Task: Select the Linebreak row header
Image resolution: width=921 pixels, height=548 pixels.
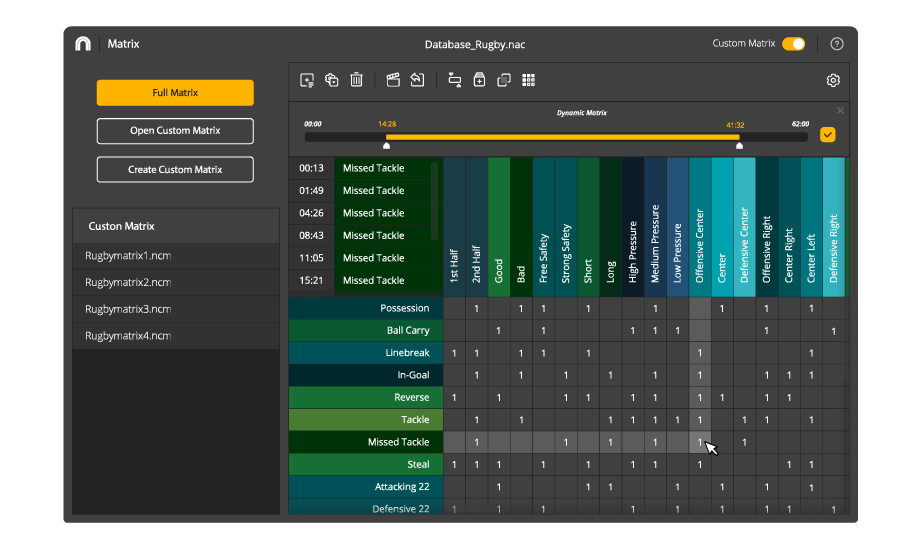Action: [x=366, y=353]
